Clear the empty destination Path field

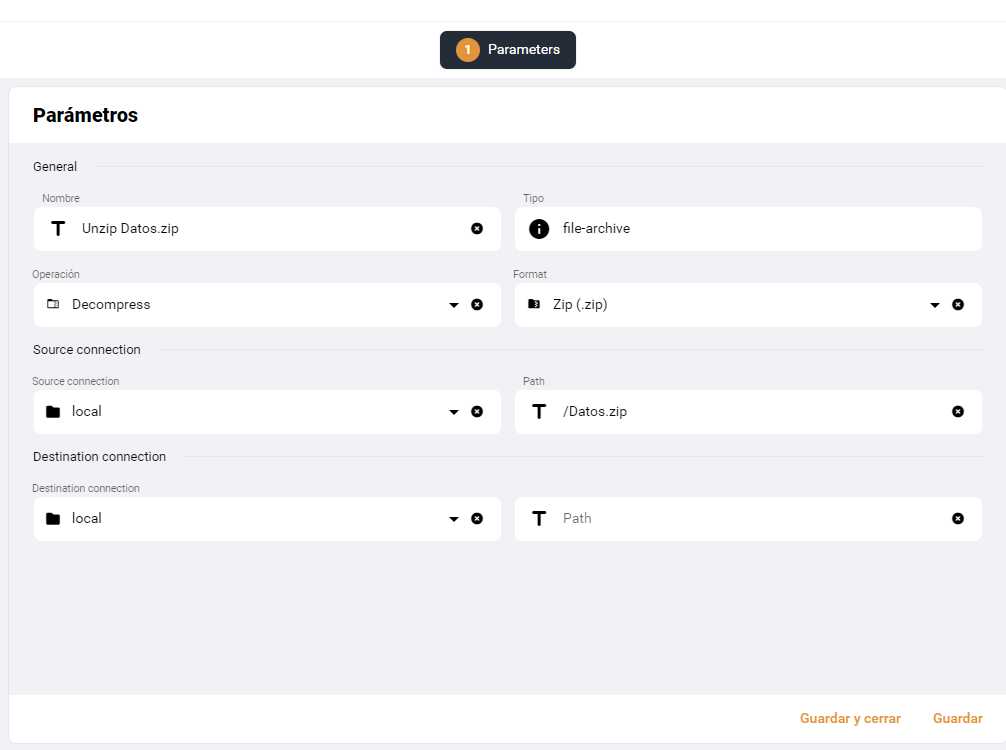[958, 518]
